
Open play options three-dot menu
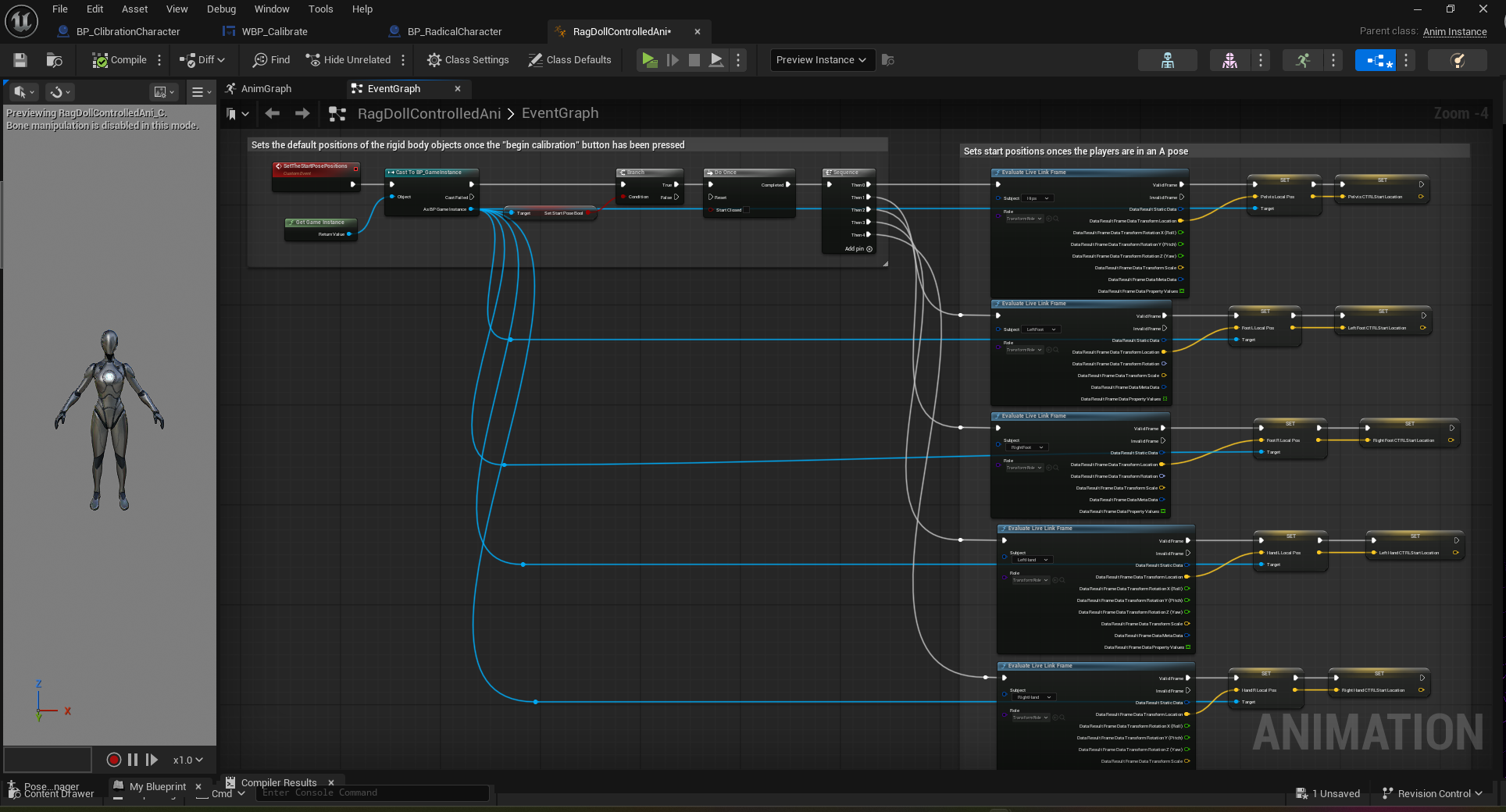tap(738, 60)
